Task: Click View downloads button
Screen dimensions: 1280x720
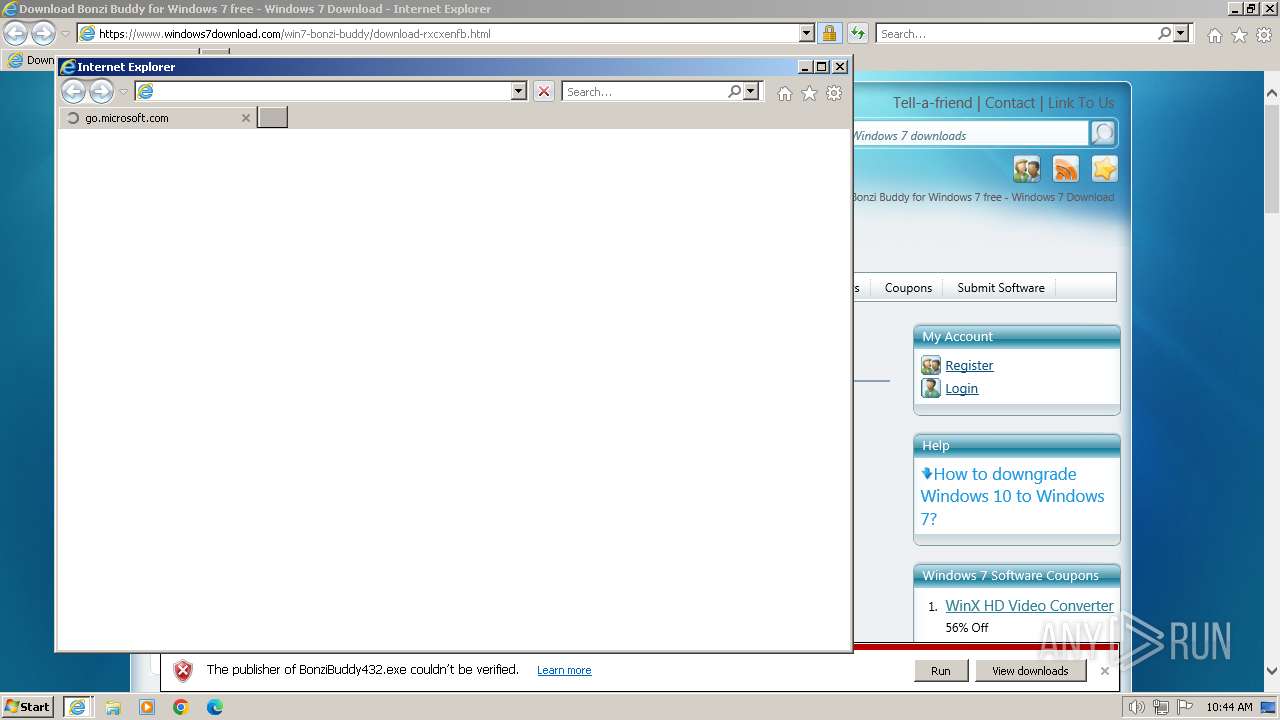Action: coord(1030,671)
